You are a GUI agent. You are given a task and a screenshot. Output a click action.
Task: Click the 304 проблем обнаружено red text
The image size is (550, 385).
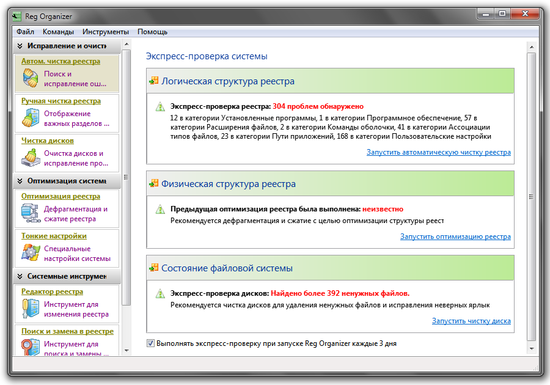click(318, 106)
